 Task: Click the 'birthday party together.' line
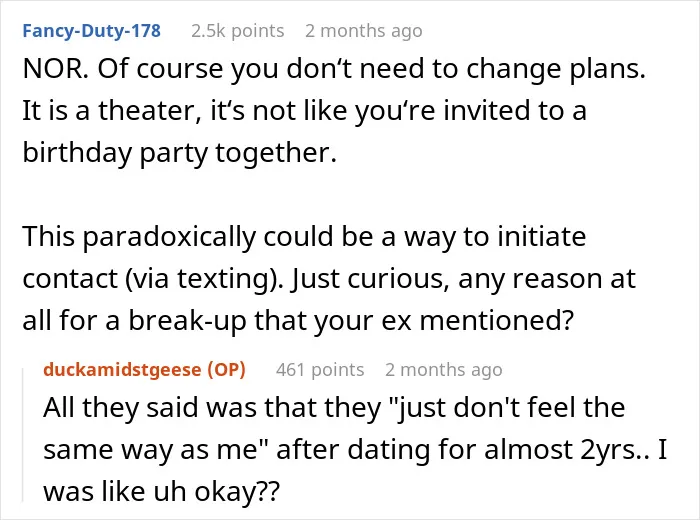179,153
